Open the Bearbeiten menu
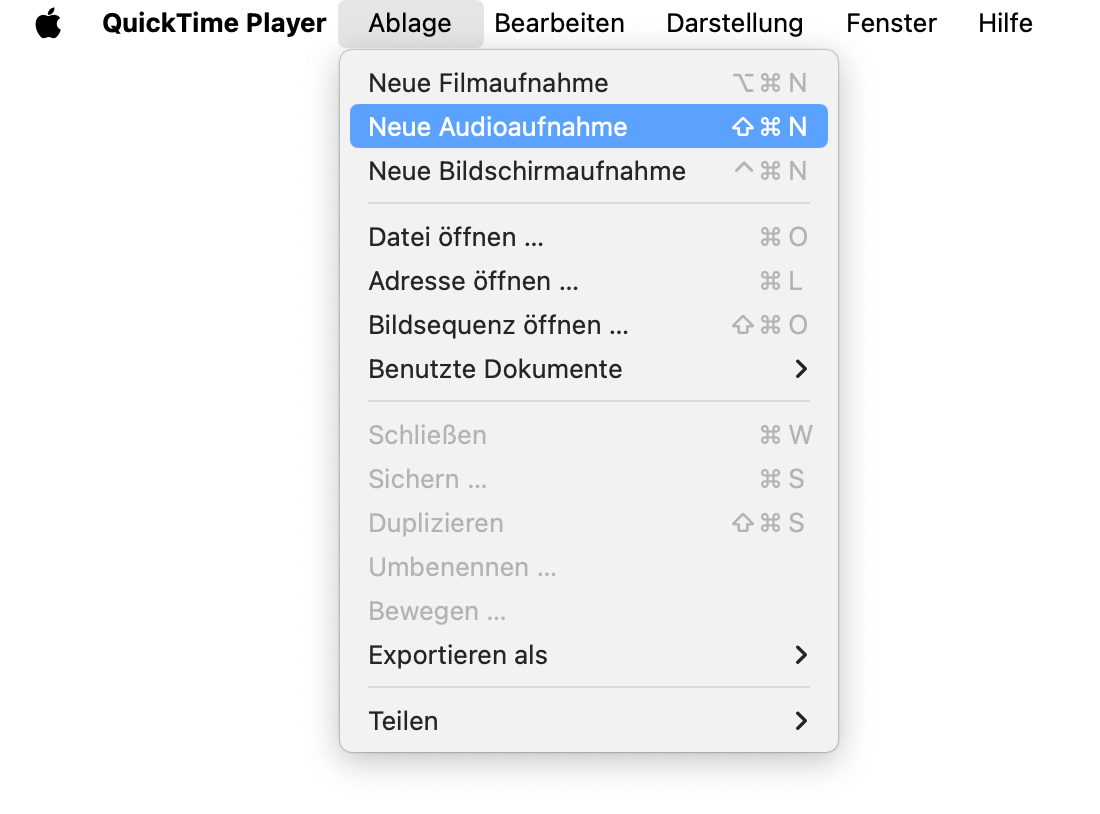1100x814 pixels. point(559,24)
